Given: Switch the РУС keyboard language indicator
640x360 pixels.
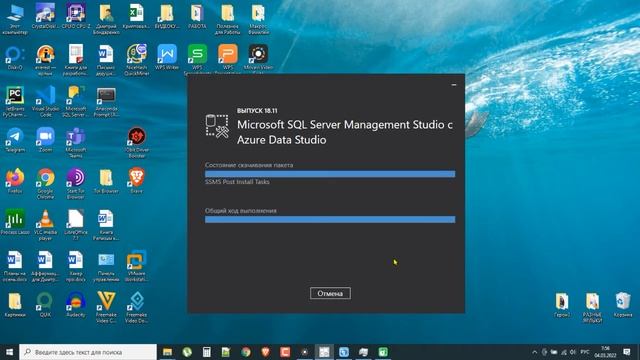Looking at the screenshot, I should [x=584, y=352].
